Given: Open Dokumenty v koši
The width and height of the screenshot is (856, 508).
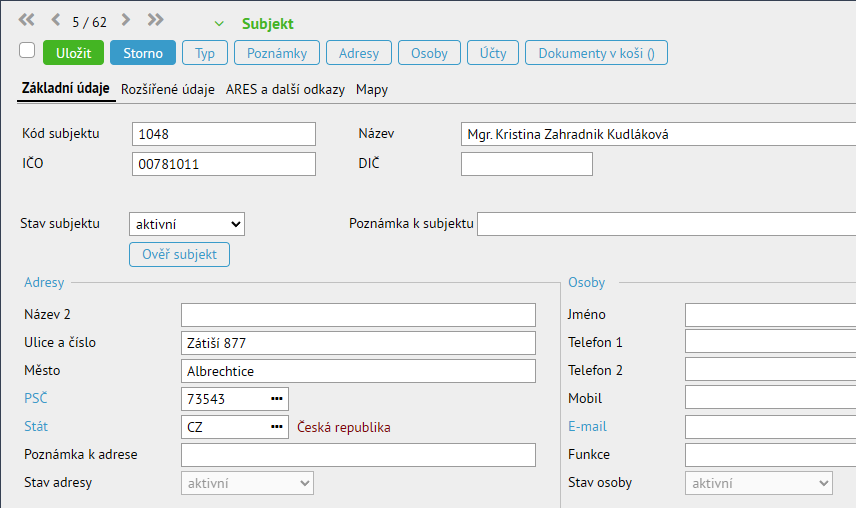Looking at the screenshot, I should click(596, 53).
